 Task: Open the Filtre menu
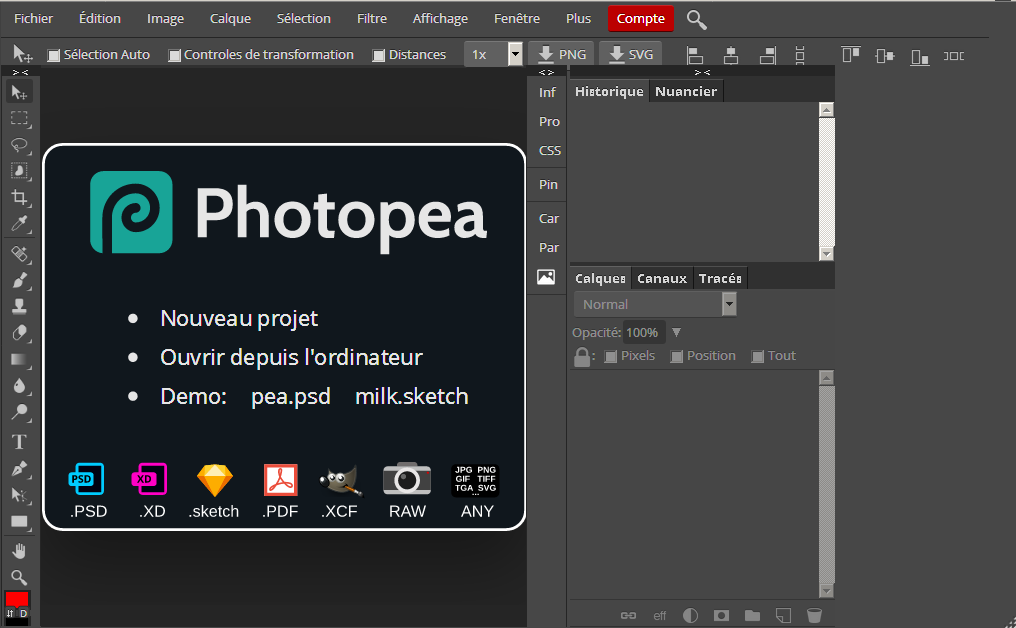coord(372,19)
